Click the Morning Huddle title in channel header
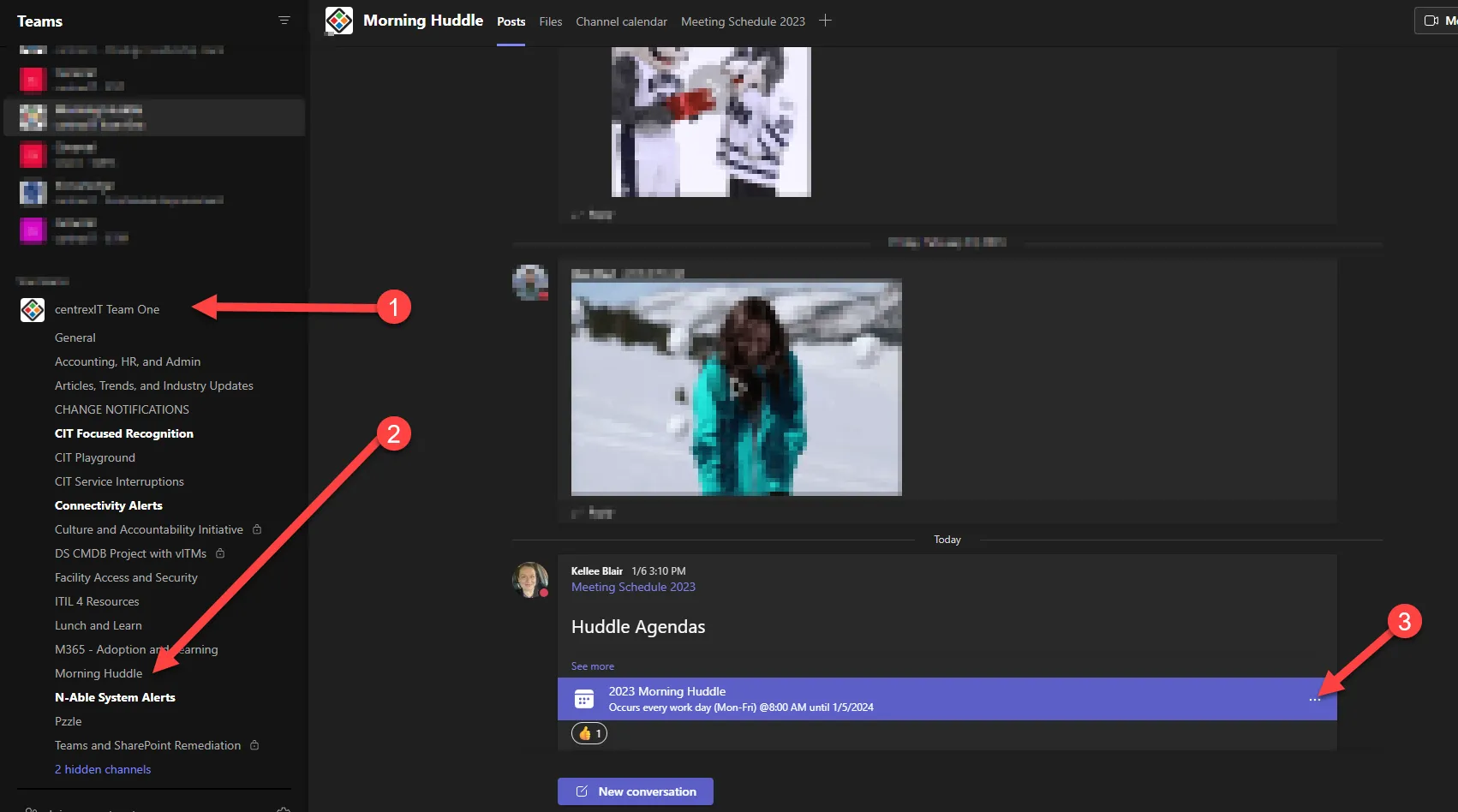The image size is (1458, 812). pyautogui.click(x=423, y=21)
